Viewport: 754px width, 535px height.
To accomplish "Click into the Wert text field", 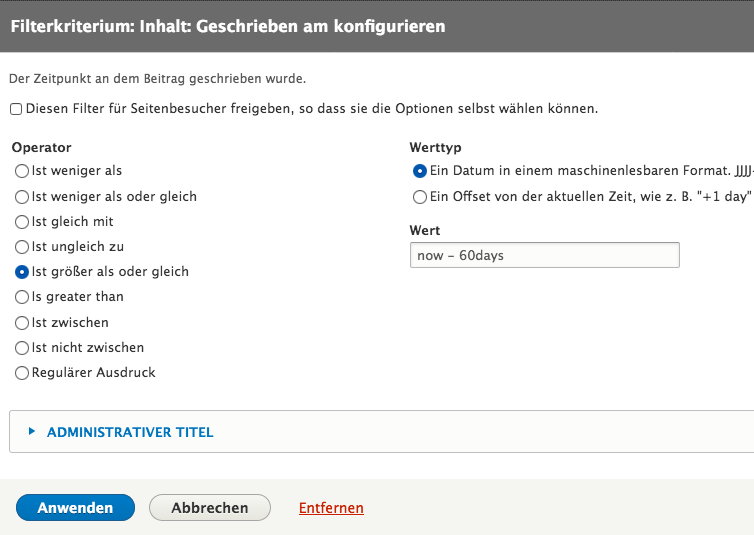I will [x=544, y=256].
